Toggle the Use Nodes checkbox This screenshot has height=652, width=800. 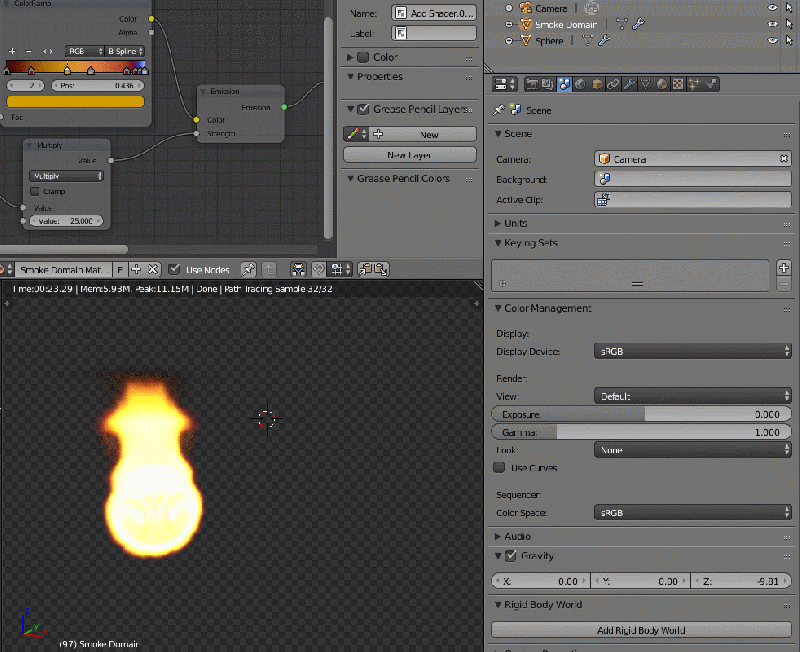[x=176, y=268]
